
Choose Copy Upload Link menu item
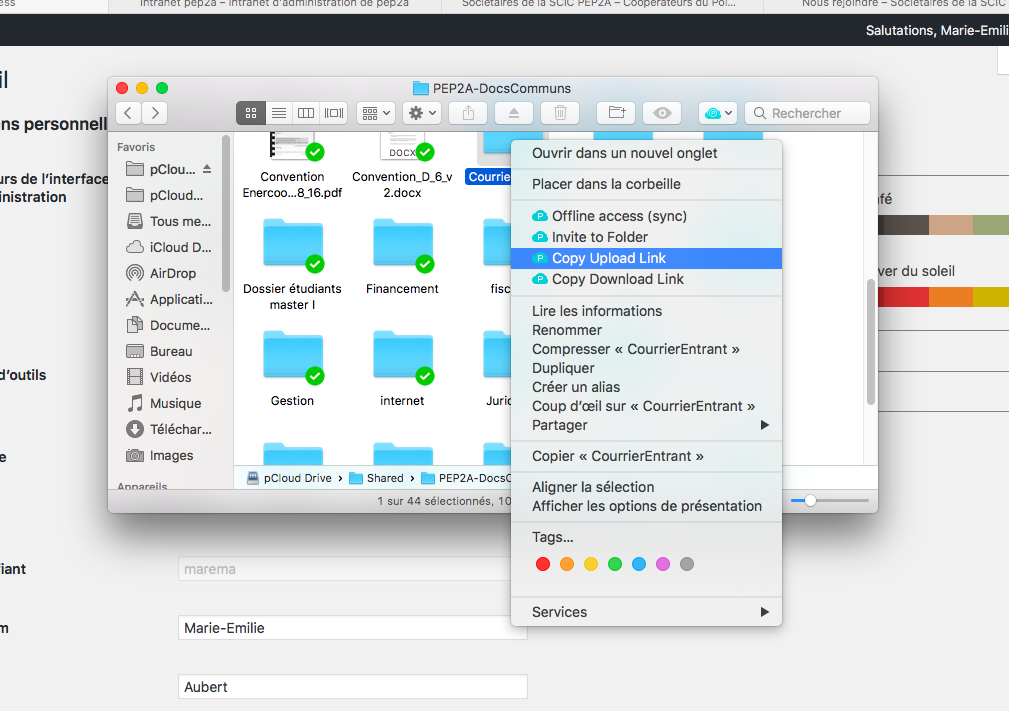[608, 258]
